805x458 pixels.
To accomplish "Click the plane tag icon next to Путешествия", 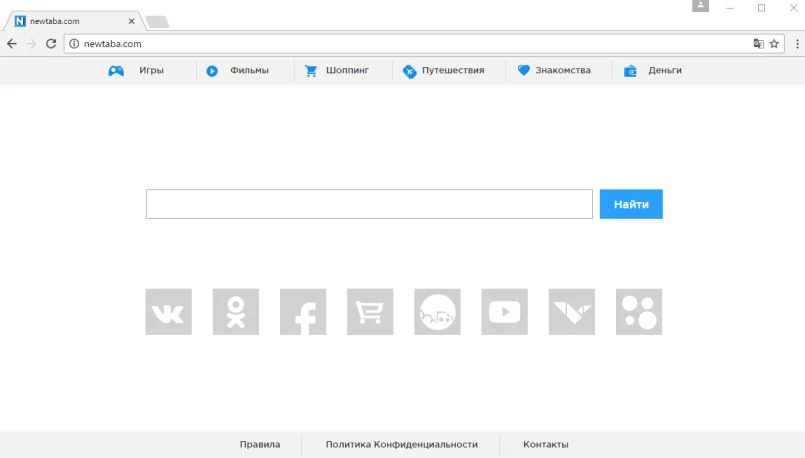I will [x=409, y=71].
